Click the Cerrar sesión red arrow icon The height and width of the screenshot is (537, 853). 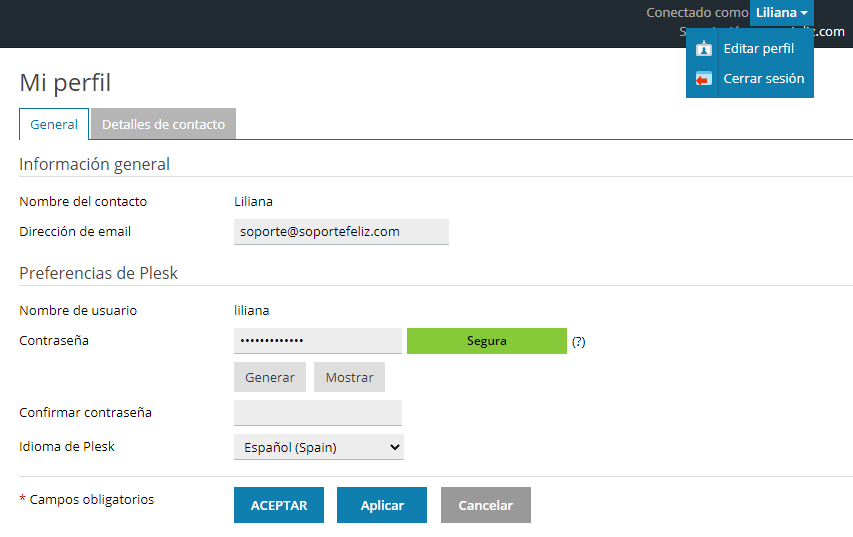tap(704, 79)
